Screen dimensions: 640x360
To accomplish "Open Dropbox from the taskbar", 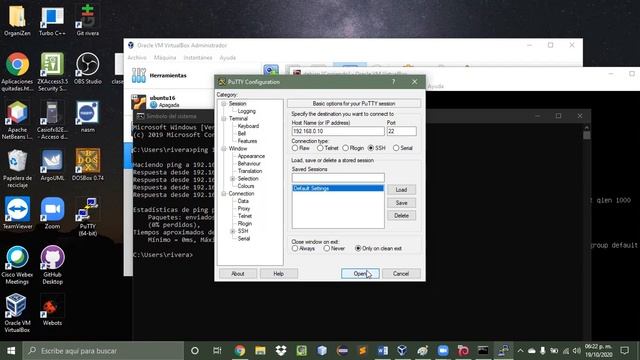I will (281, 351).
